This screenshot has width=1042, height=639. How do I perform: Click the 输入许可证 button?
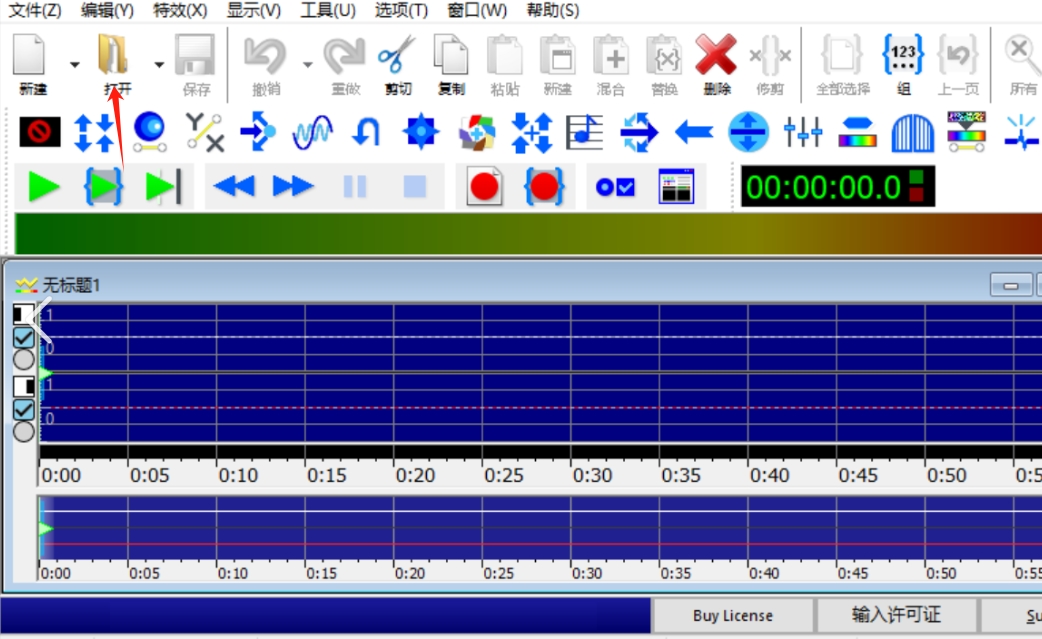(x=896, y=616)
